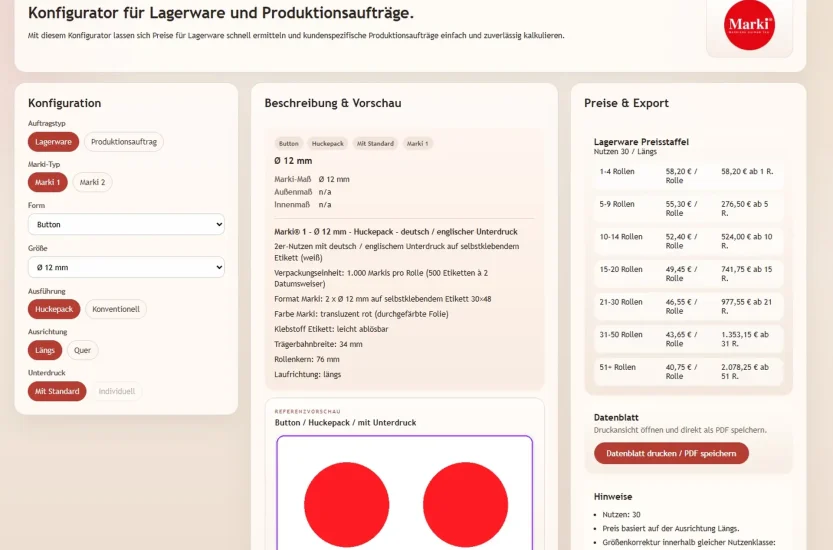
Task: Click the right red circle in preview
Action: [x=465, y=505]
